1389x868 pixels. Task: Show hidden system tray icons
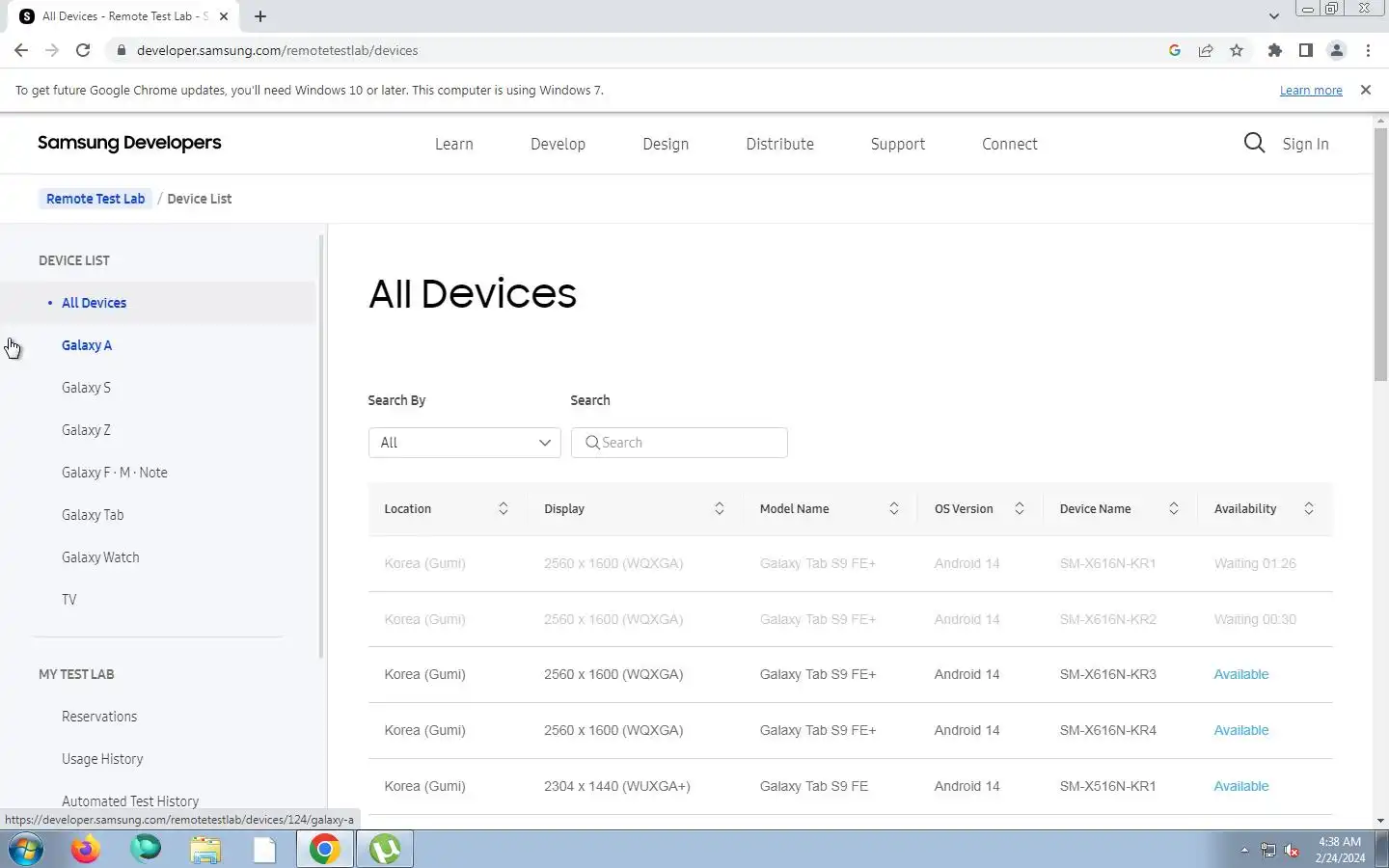click(1244, 850)
